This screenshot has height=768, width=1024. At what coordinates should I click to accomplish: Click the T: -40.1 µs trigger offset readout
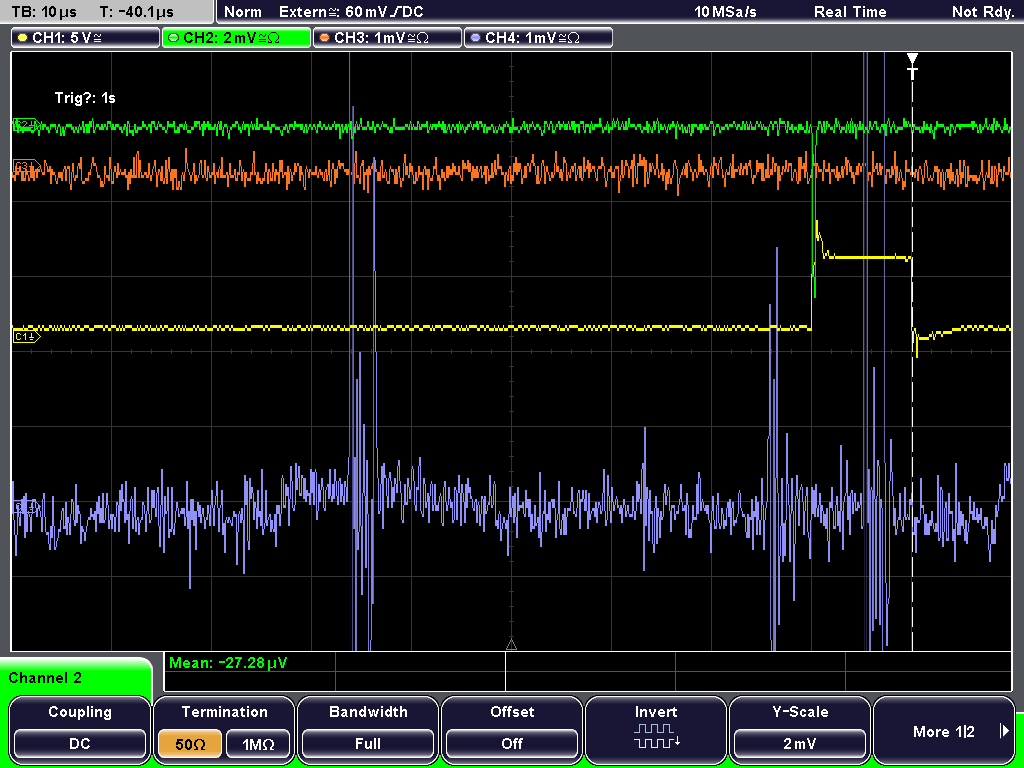point(136,12)
